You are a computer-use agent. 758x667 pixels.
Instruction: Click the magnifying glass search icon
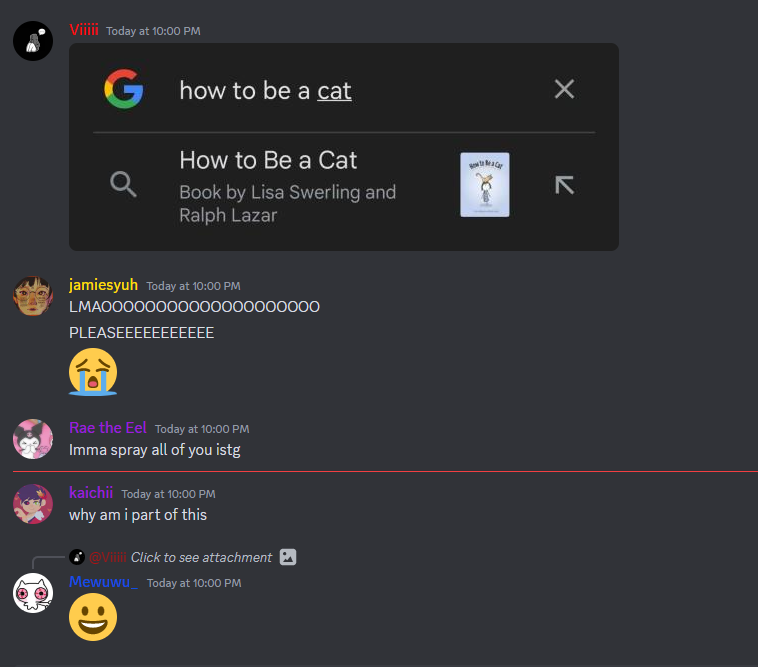[x=123, y=184]
